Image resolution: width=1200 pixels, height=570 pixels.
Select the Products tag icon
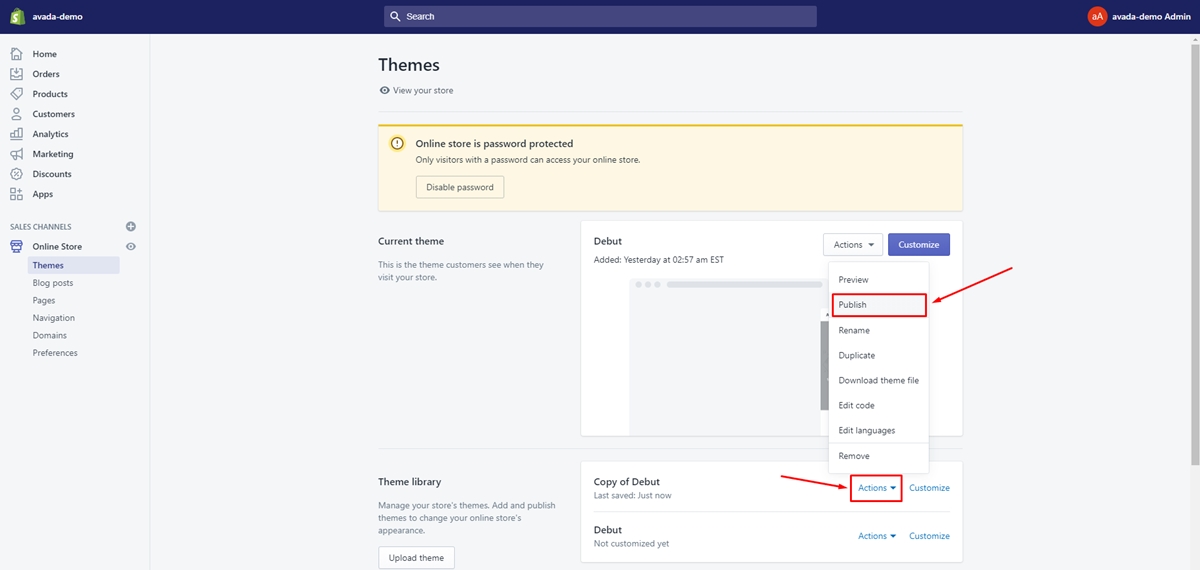coord(16,94)
